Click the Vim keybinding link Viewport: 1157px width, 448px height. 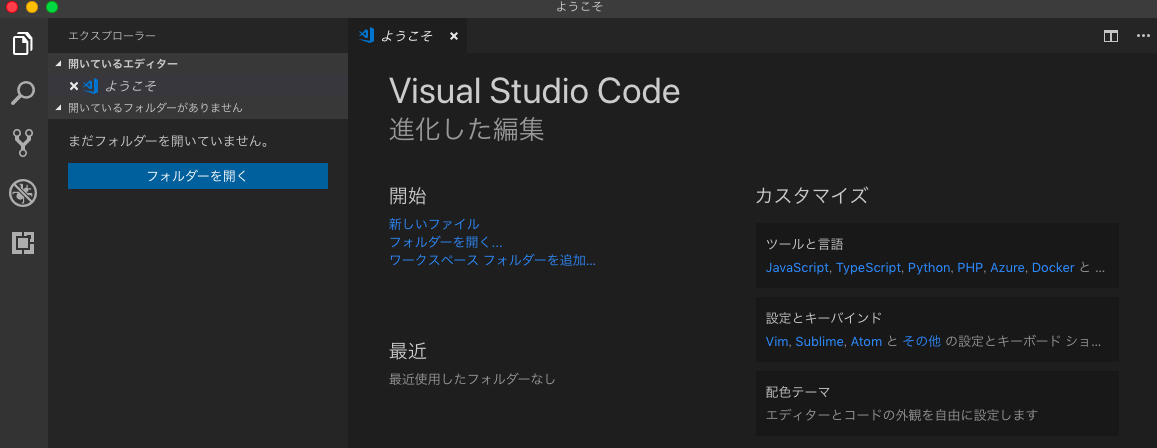[778, 342]
